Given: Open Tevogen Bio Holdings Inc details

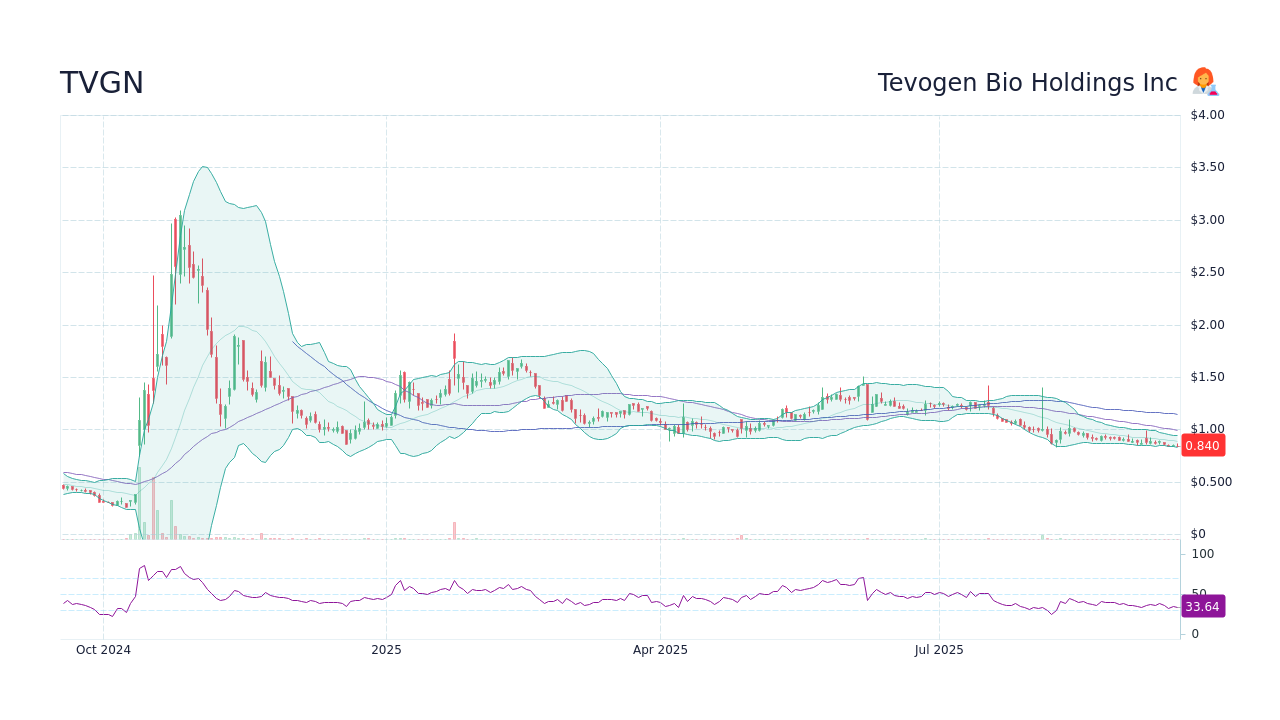Looking at the screenshot, I should coord(1027,82).
